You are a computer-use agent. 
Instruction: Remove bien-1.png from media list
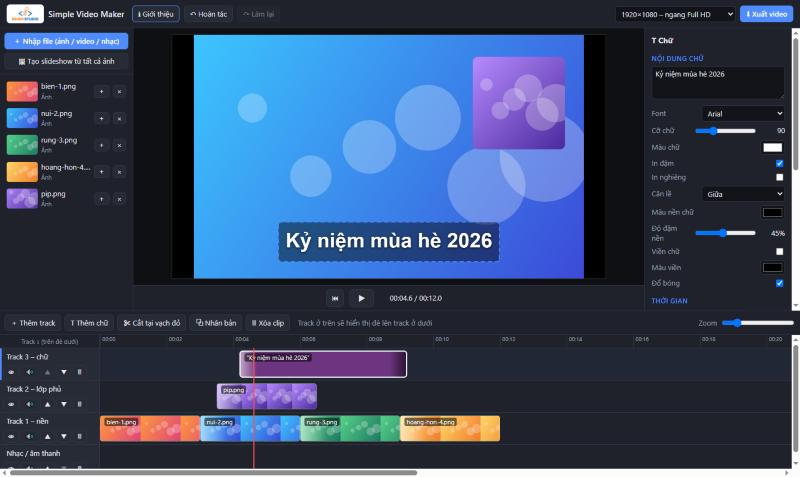point(119,92)
